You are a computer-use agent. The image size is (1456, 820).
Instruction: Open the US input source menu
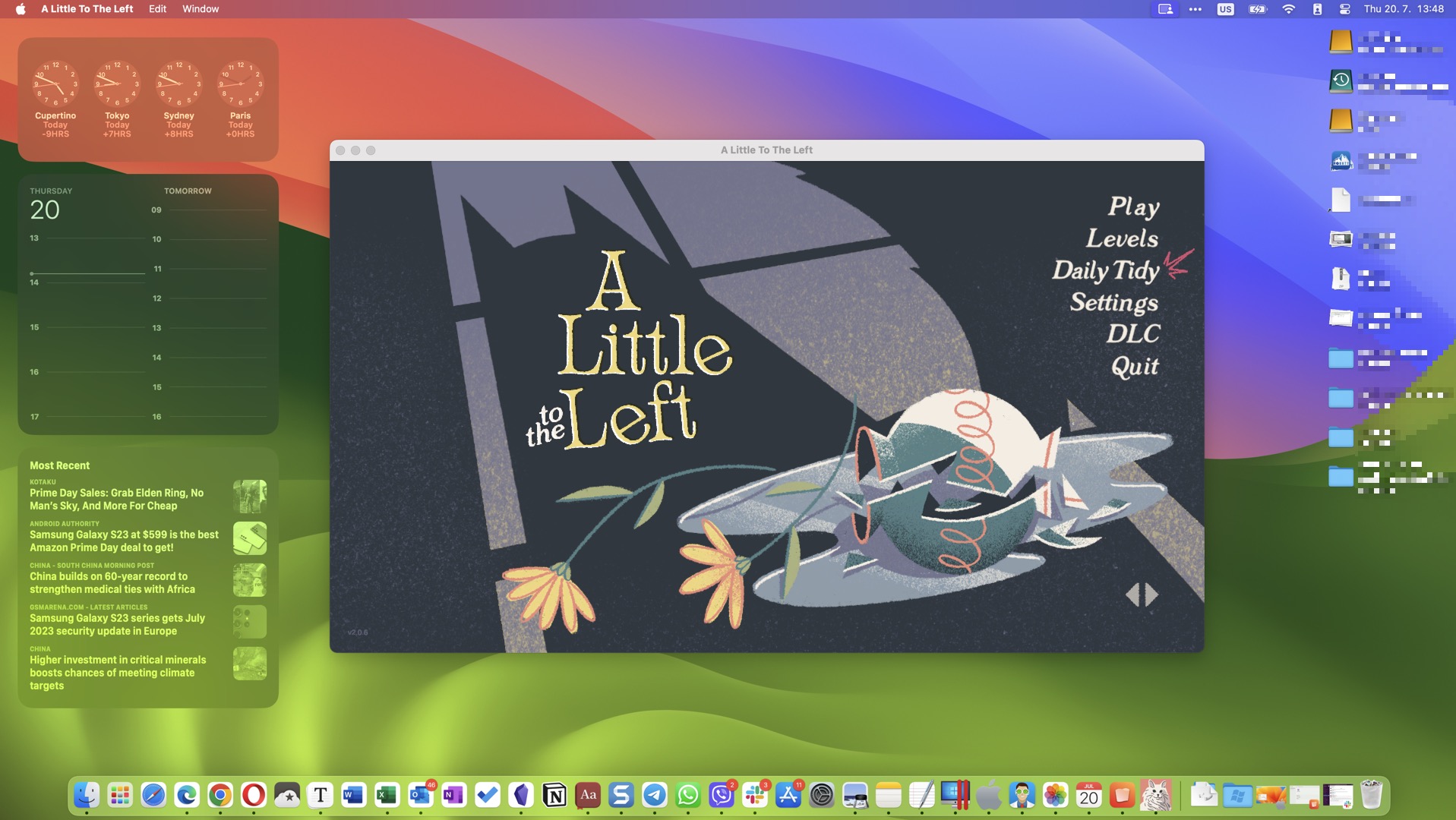1225,9
